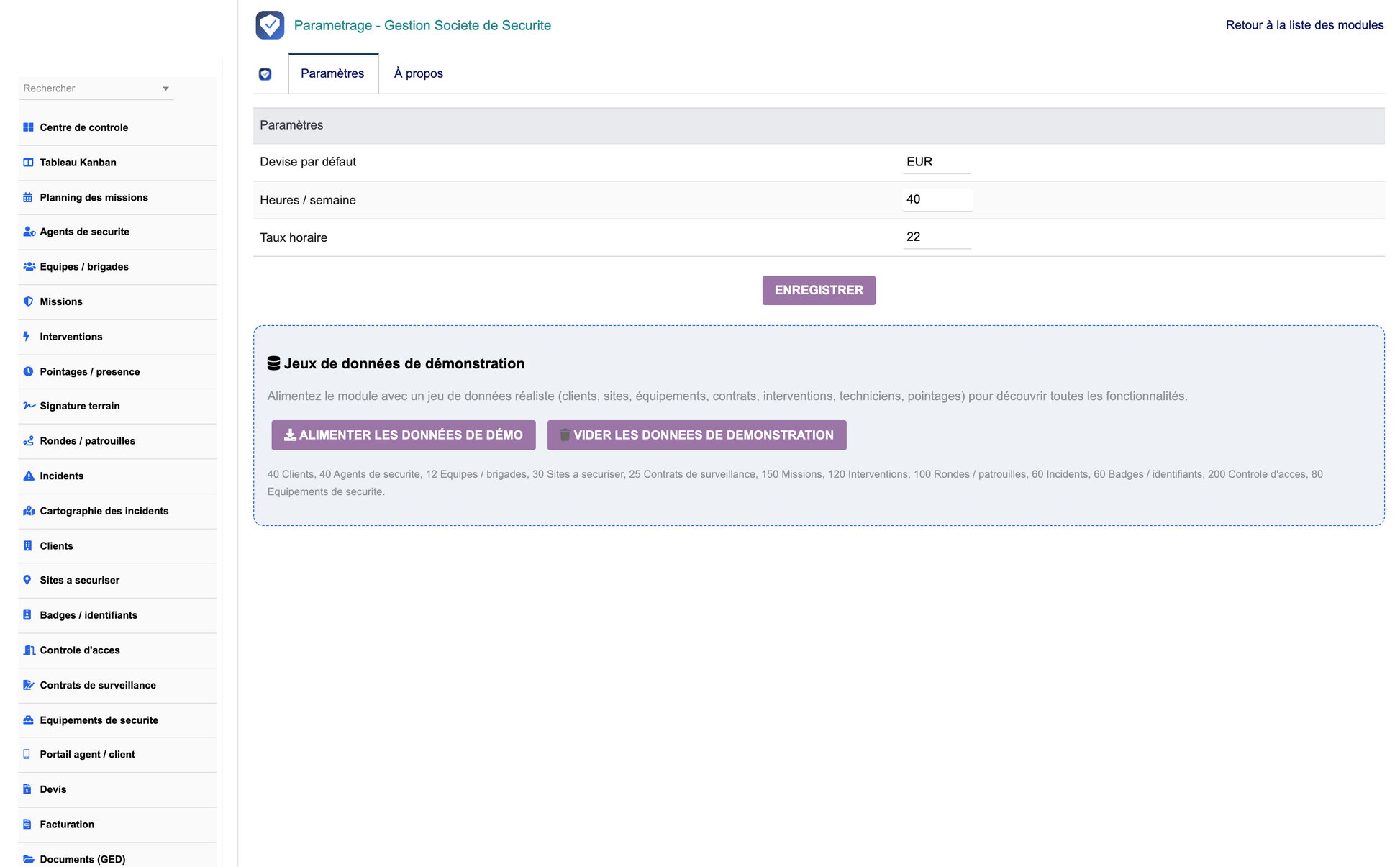Screen dimensions: 1400x867
Task: Select the Paramètres tab
Action: (x=333, y=73)
